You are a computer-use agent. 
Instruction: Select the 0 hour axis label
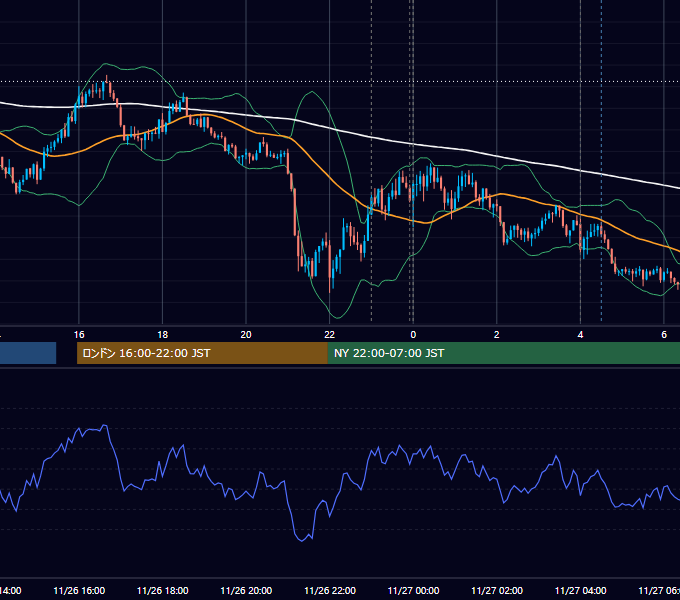click(413, 335)
